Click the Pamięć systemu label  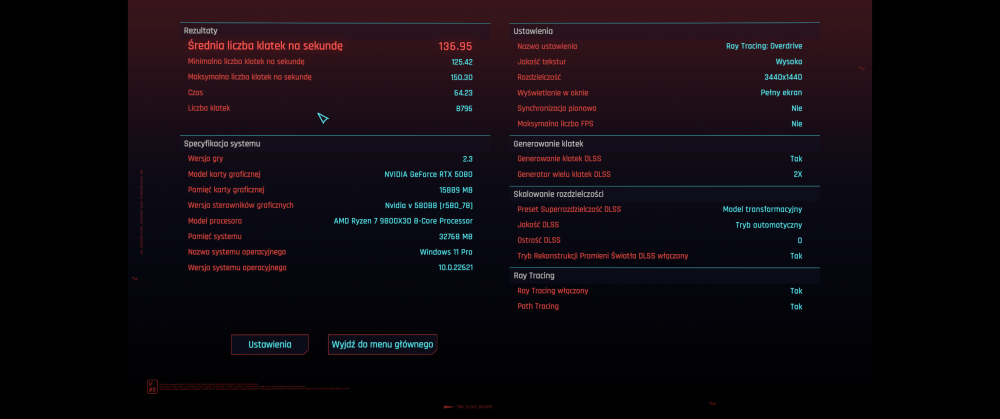click(x=214, y=237)
